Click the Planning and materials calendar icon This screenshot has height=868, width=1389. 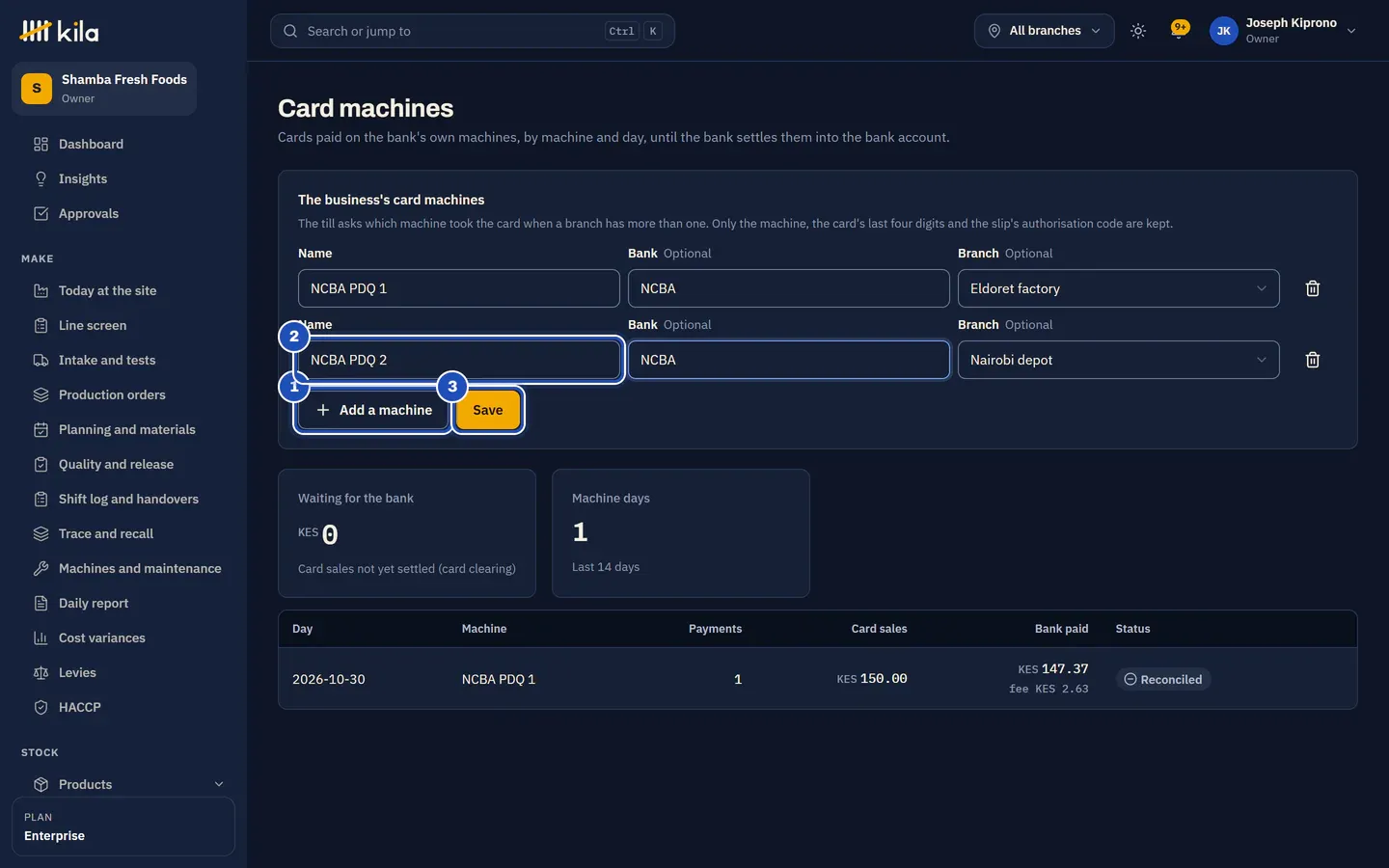(x=41, y=429)
